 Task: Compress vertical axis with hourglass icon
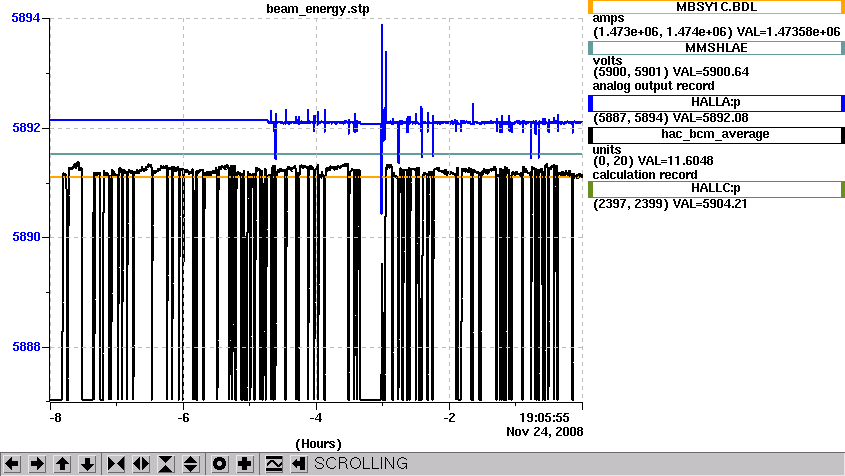(166, 464)
